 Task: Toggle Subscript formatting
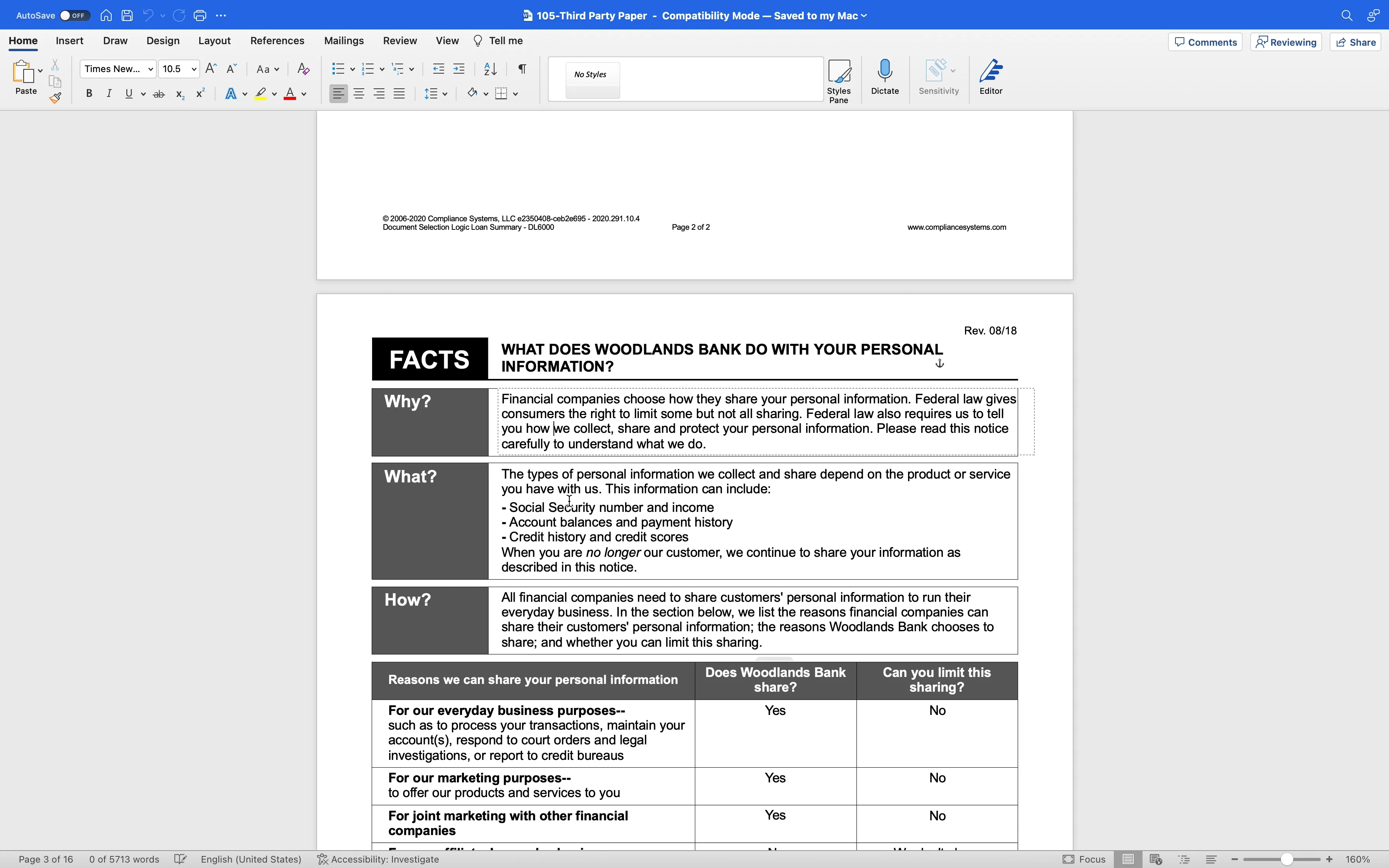[180, 94]
